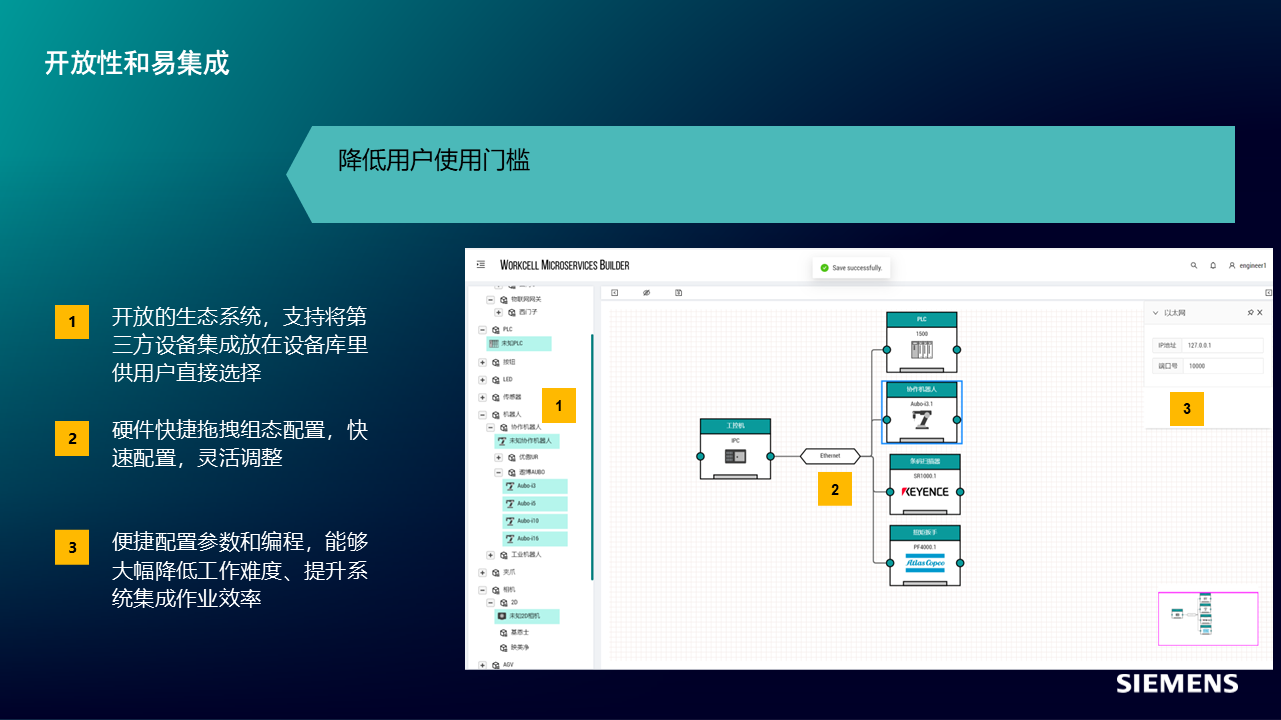Collapse the 以太网 section chevron

point(1155,313)
